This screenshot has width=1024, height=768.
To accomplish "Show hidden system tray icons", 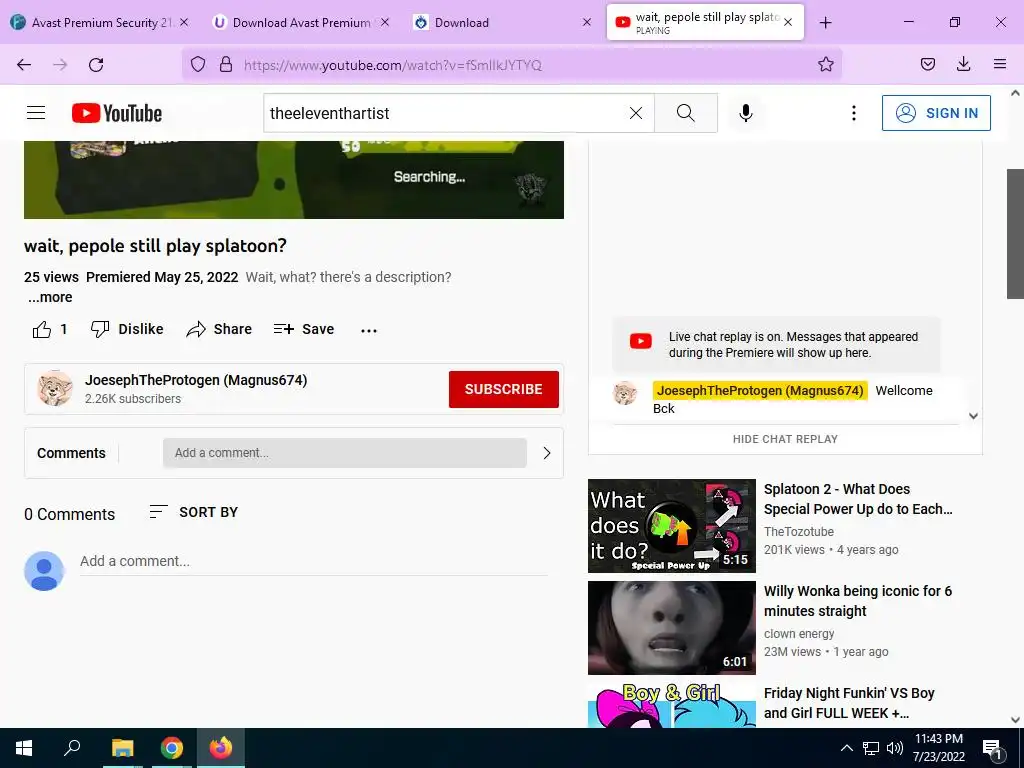I will tap(846, 748).
